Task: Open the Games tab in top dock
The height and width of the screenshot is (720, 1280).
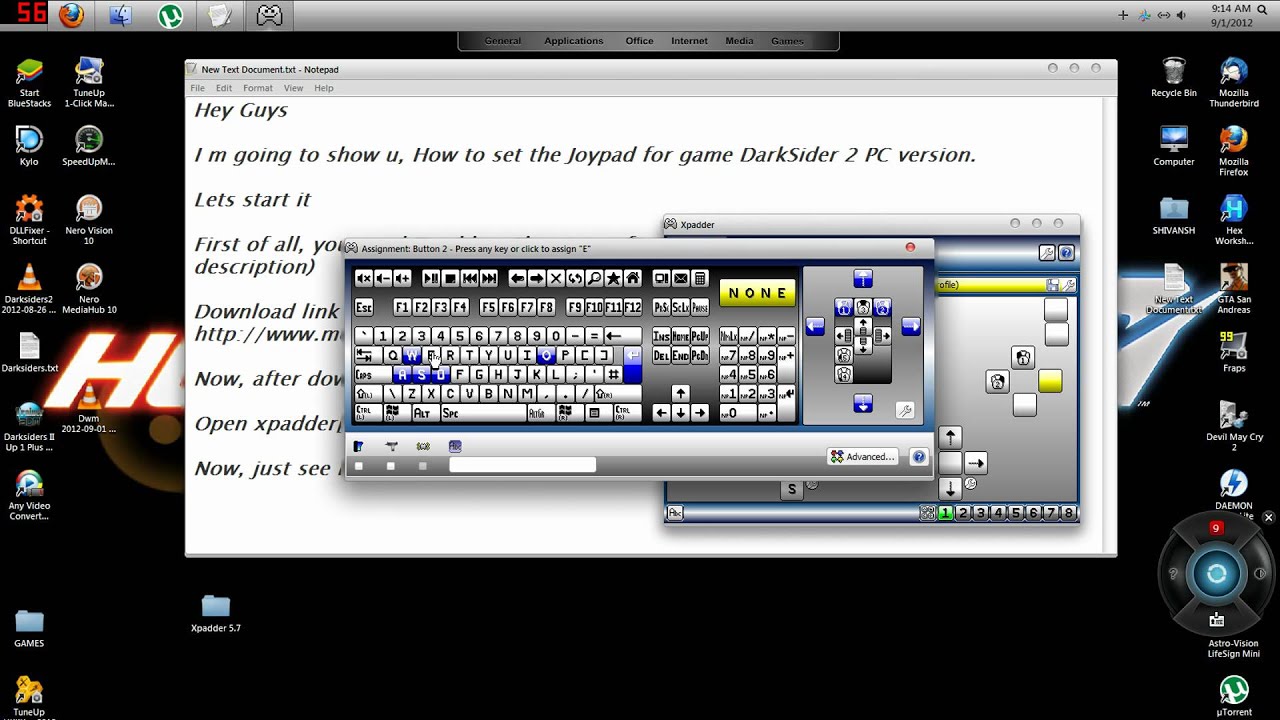Action: coord(787,41)
